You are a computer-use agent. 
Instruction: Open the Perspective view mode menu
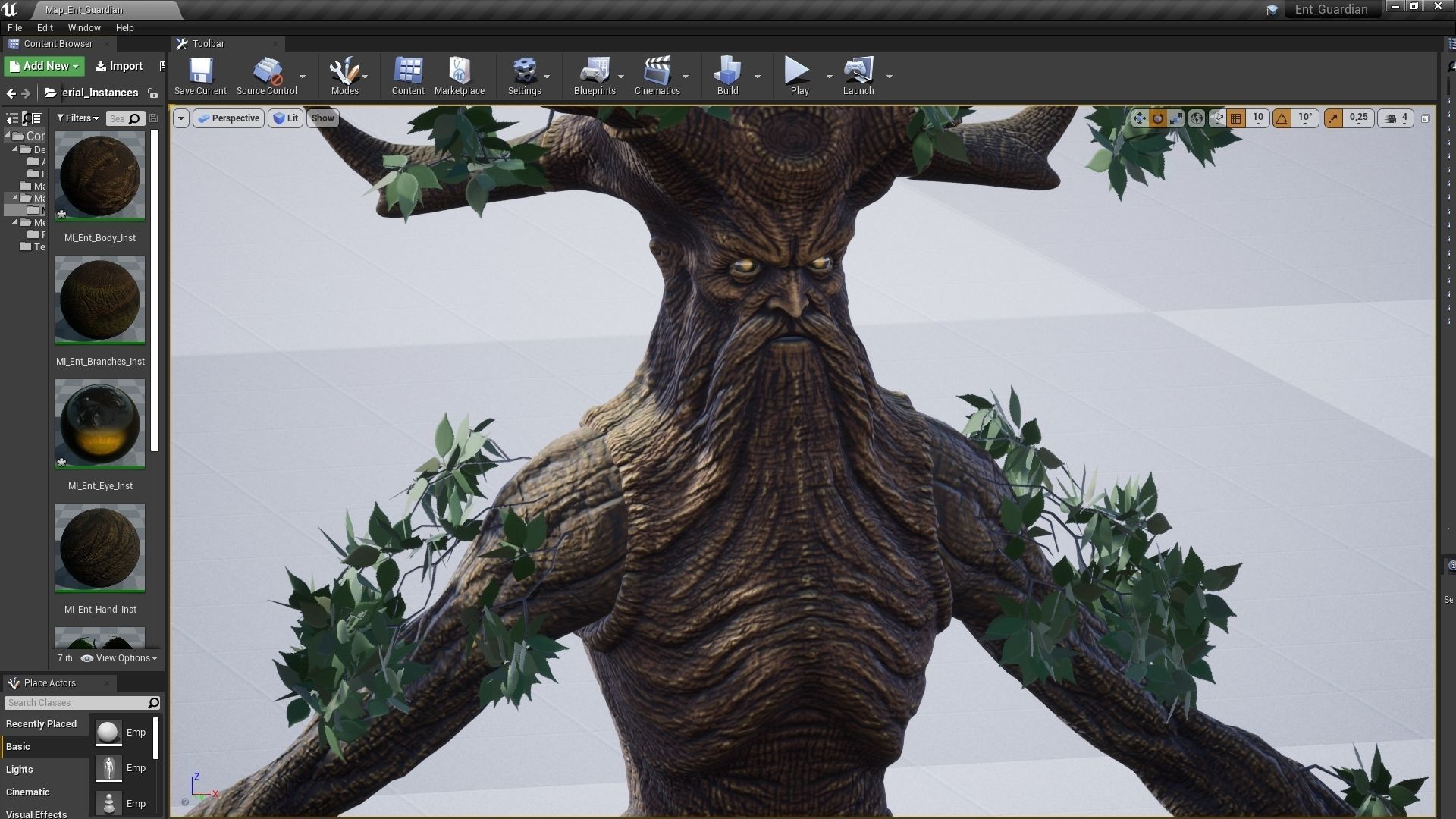[228, 118]
